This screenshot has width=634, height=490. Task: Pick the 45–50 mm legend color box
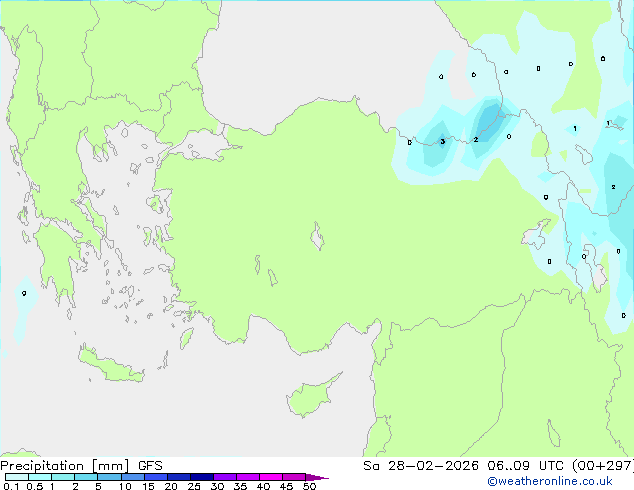point(294,477)
